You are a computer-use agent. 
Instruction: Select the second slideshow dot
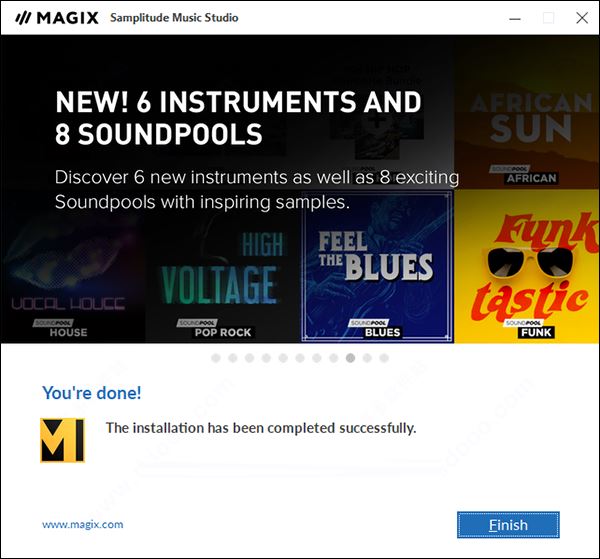tap(233, 358)
